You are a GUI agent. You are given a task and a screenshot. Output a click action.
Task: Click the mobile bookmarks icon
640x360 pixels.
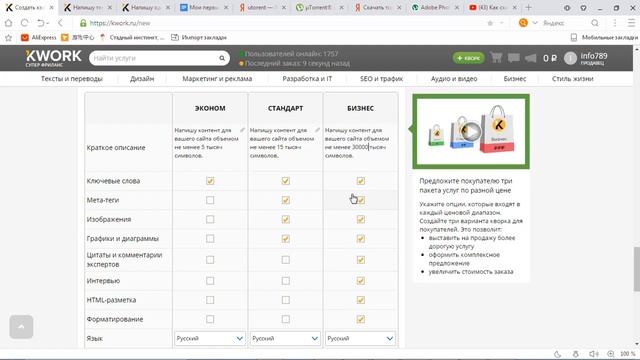point(573,38)
